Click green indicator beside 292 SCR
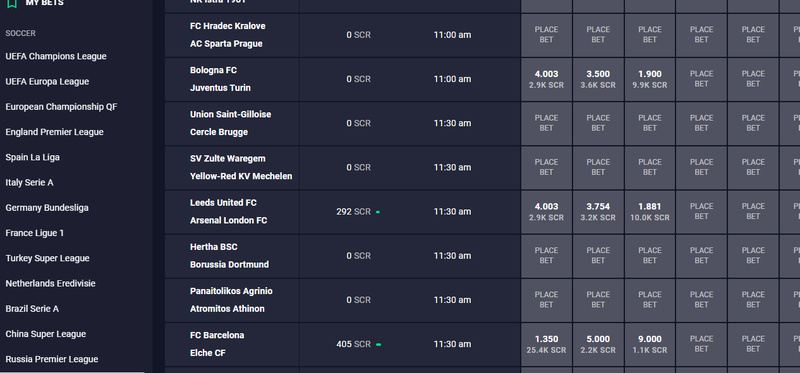This screenshot has width=800, height=373. click(378, 212)
